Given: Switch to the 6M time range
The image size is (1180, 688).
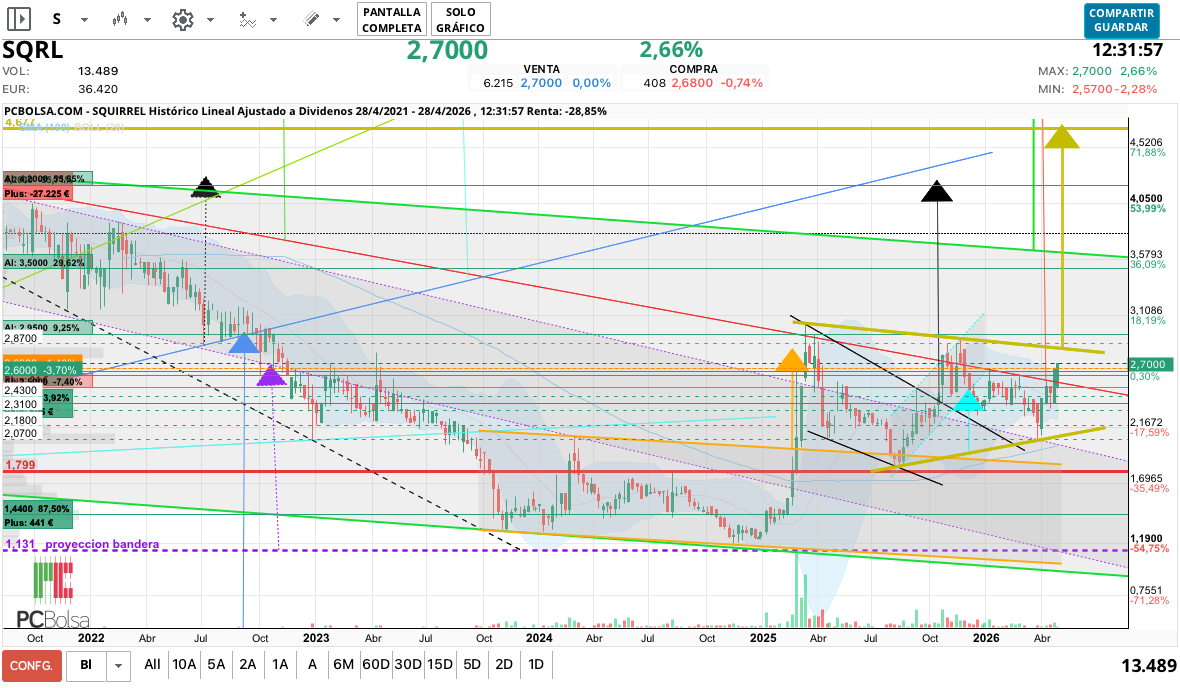Looking at the screenshot, I should click(x=343, y=664).
